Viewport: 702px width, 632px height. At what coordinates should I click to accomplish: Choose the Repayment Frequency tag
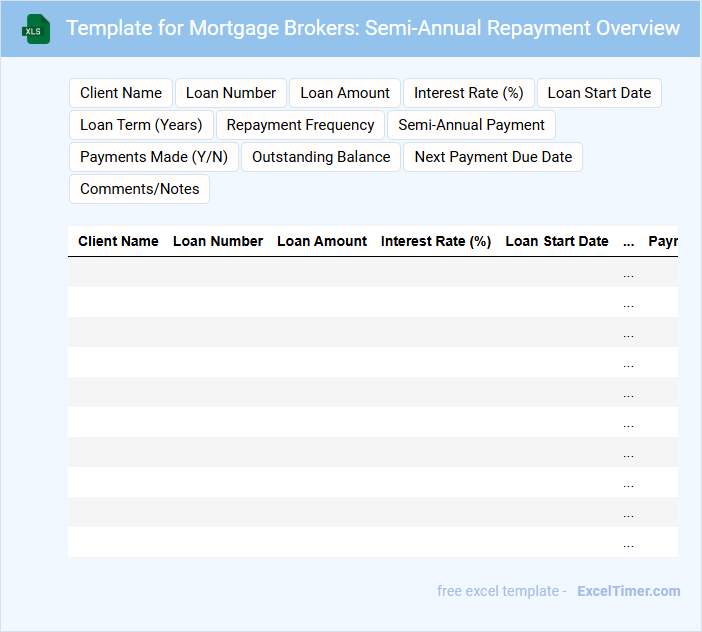[x=300, y=125]
